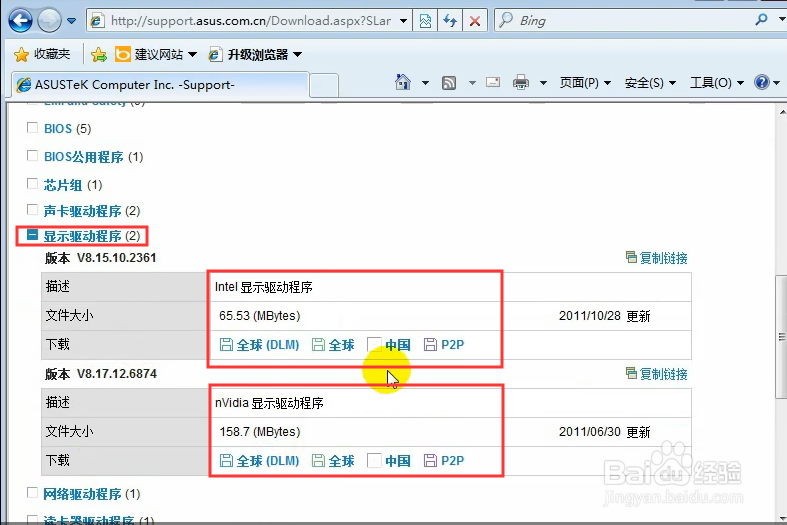The image size is (787, 525).
Task: Stop loading with the red X icon
Action: click(x=474, y=21)
